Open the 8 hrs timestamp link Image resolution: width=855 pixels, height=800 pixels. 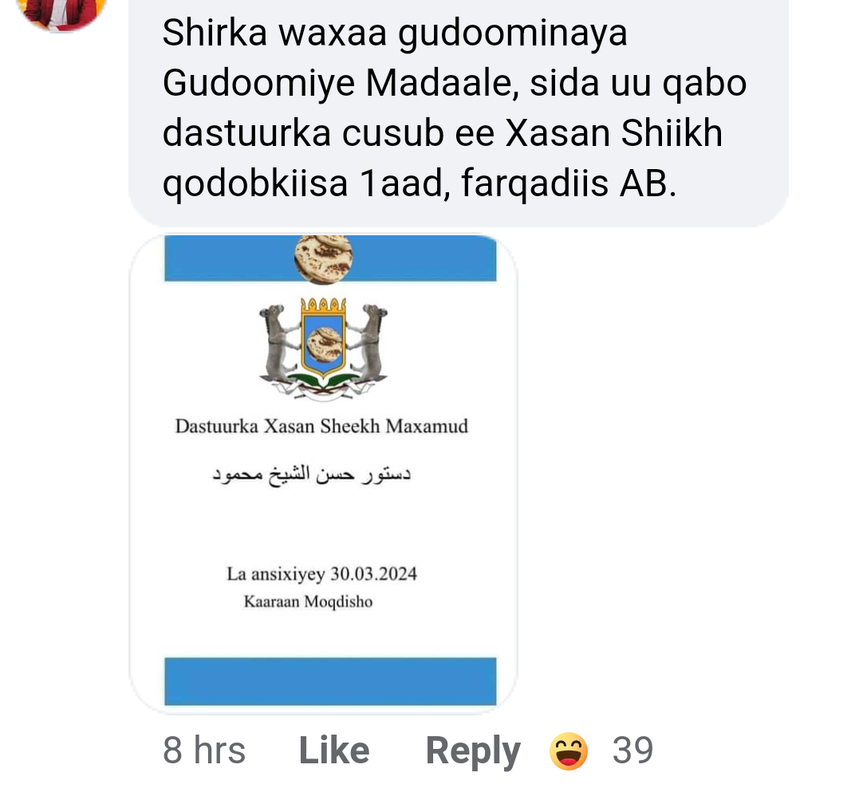(204, 750)
